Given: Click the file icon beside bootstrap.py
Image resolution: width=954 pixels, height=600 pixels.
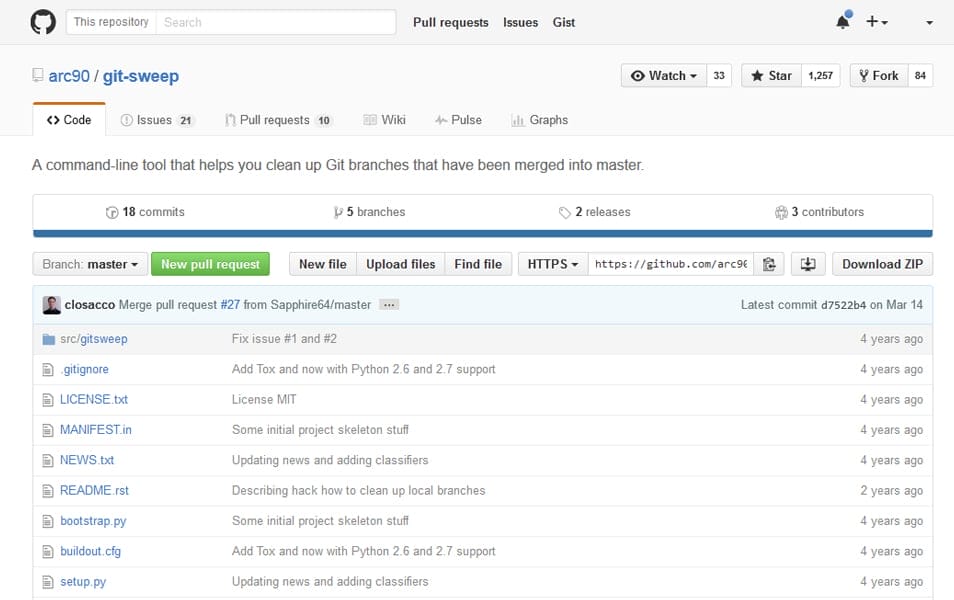Looking at the screenshot, I should pyautogui.click(x=48, y=522).
